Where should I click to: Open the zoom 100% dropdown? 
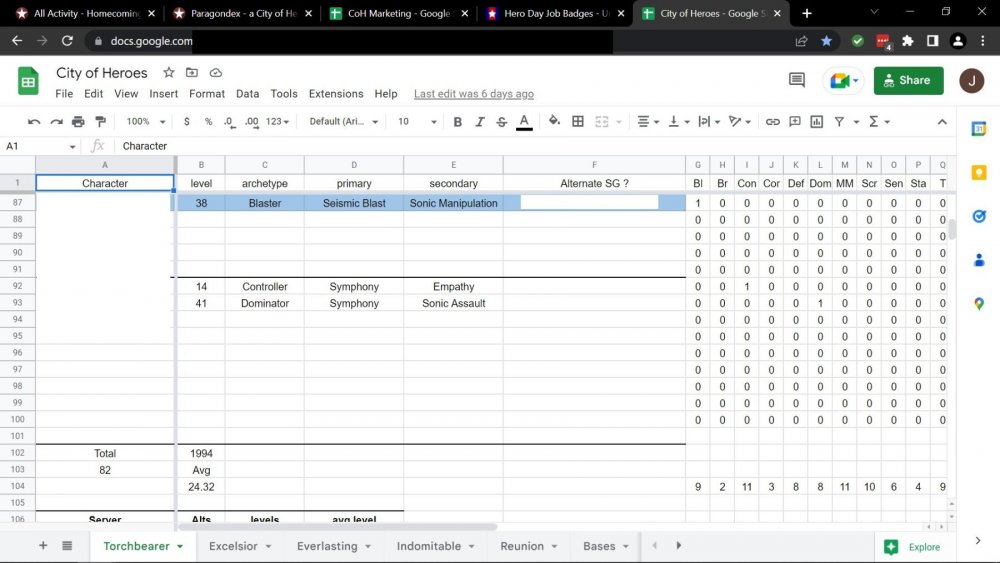[x=145, y=121]
